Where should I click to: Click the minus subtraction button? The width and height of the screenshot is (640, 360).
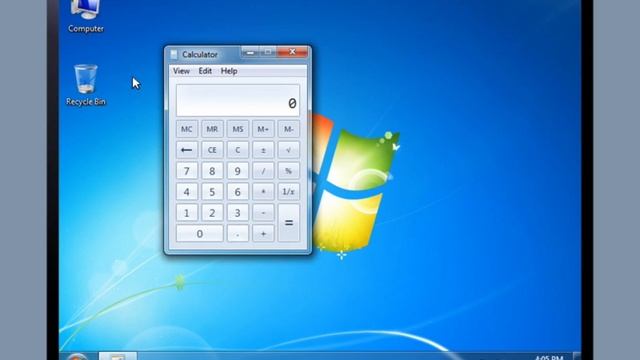click(x=263, y=213)
